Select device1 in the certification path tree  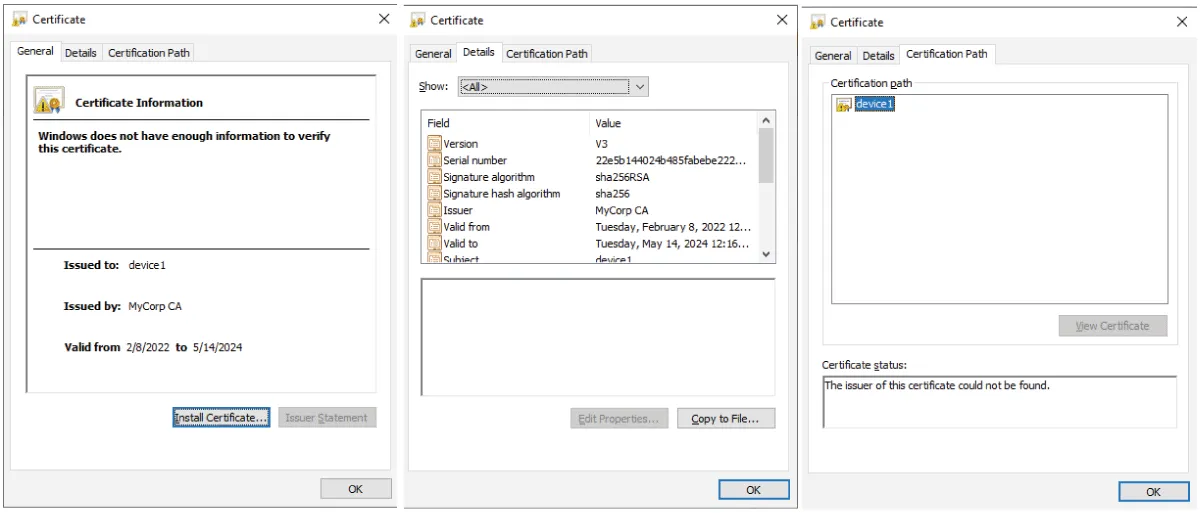pyautogui.click(x=874, y=104)
